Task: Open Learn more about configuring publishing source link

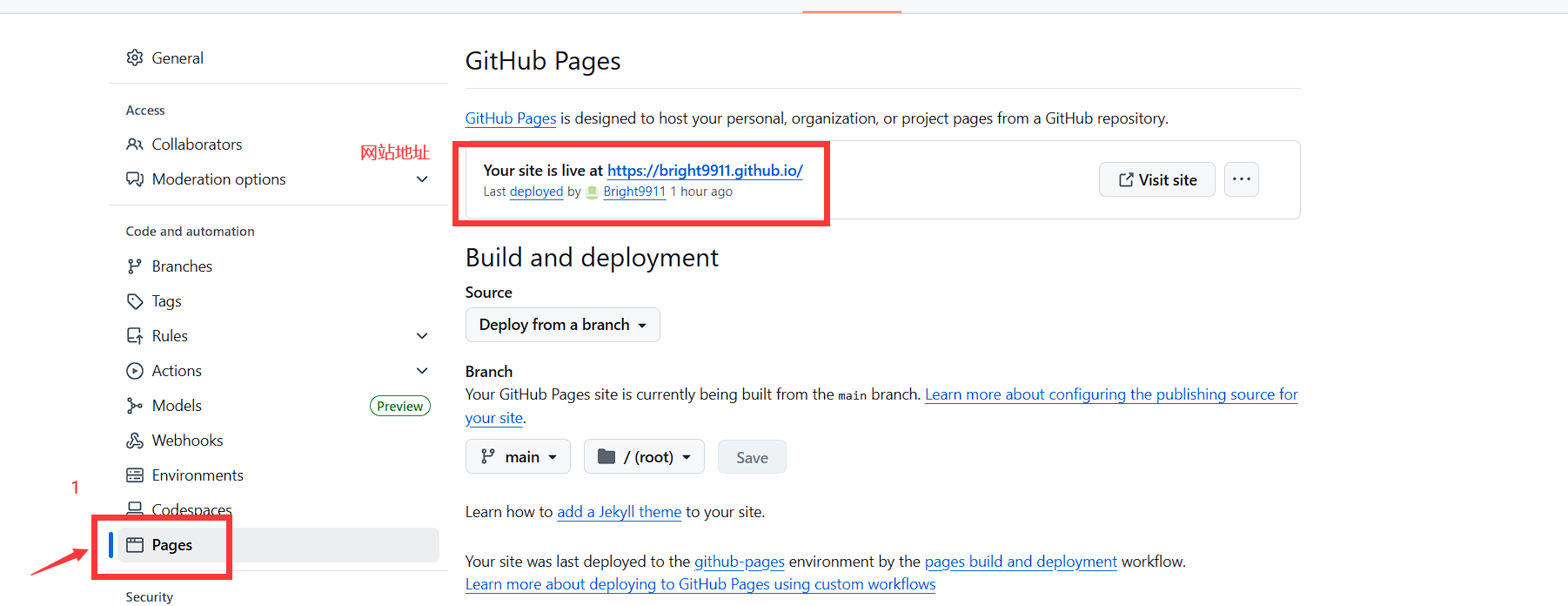Action: pyautogui.click(x=1111, y=394)
